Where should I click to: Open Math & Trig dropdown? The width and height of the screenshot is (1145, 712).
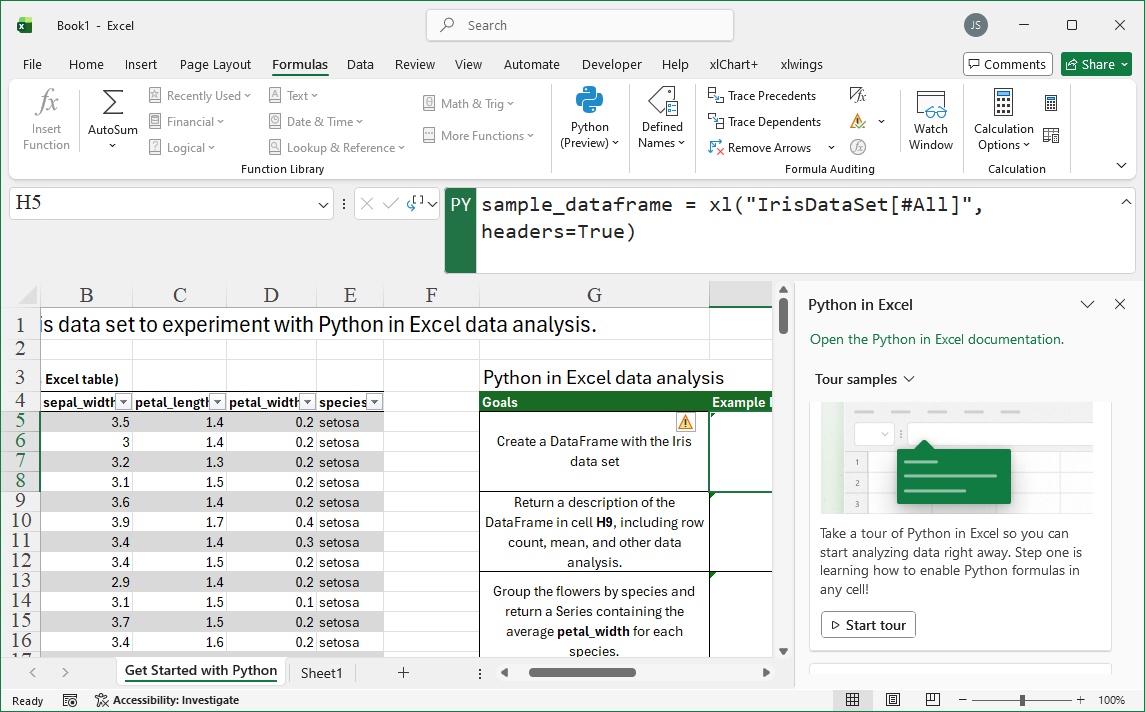point(468,104)
